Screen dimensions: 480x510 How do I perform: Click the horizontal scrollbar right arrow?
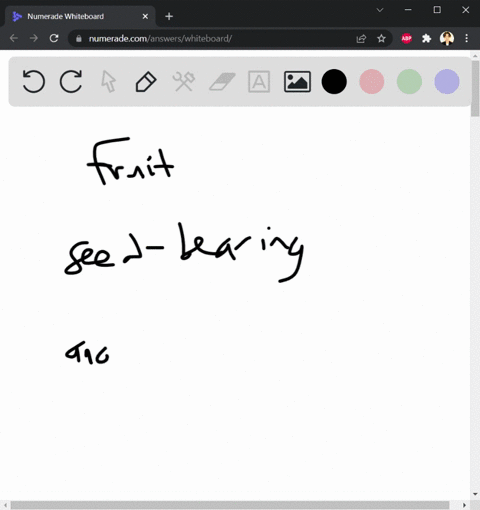[464, 505]
